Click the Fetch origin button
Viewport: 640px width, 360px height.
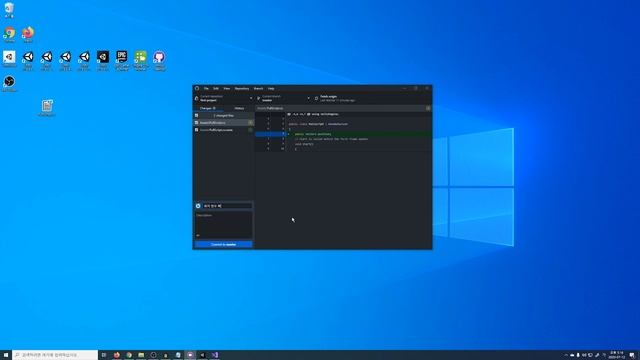(337, 98)
